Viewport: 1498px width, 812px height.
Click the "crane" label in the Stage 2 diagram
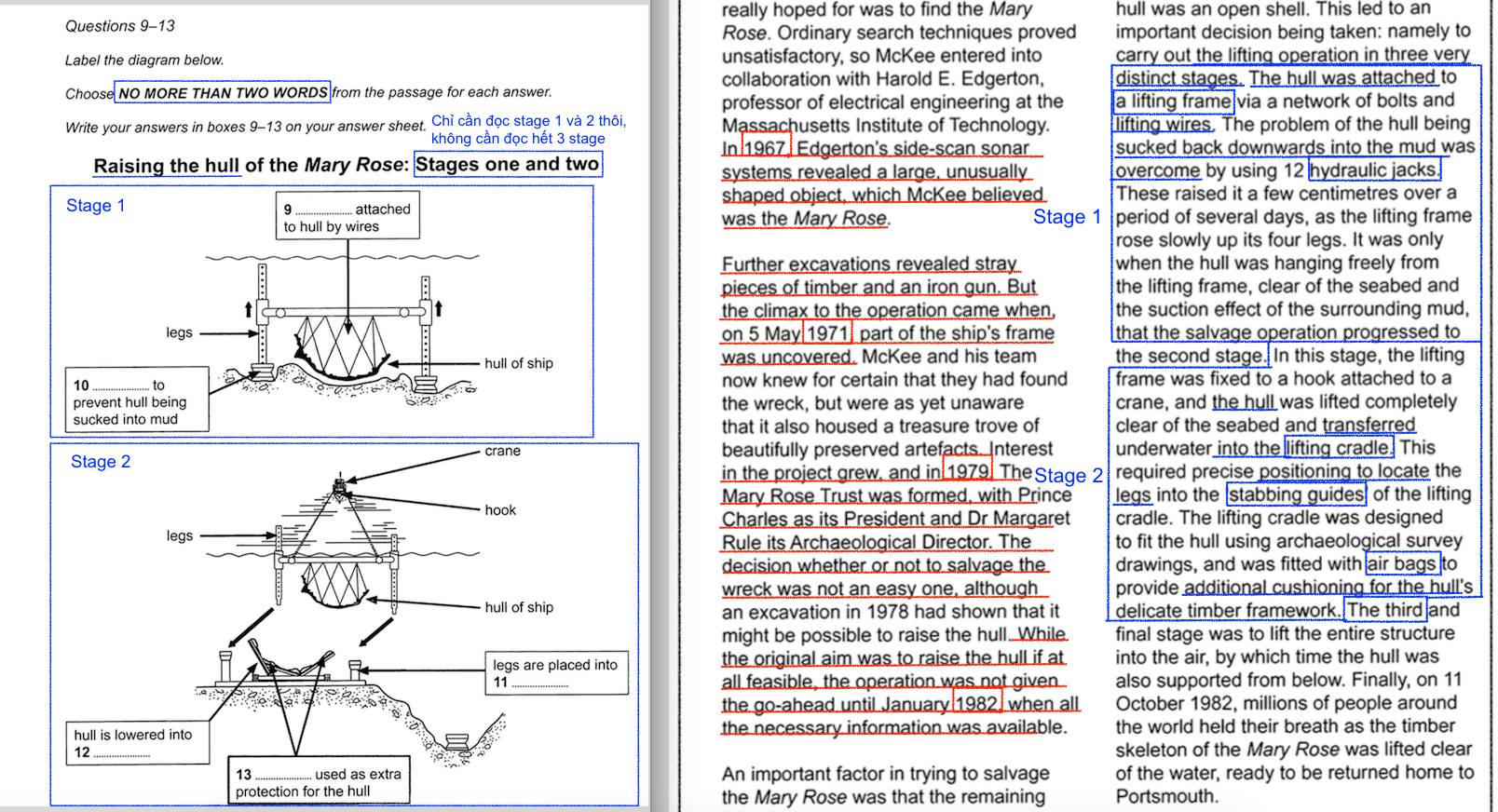(x=502, y=451)
